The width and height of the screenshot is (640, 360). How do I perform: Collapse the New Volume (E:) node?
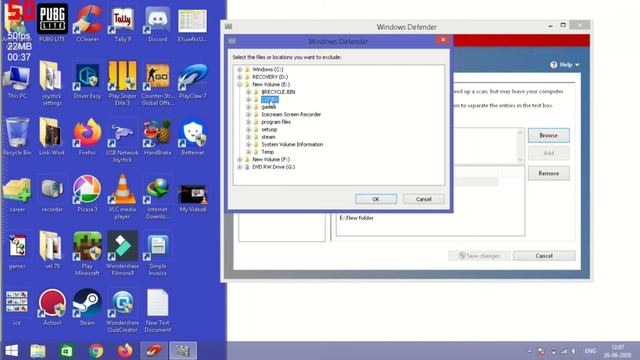tap(240, 84)
